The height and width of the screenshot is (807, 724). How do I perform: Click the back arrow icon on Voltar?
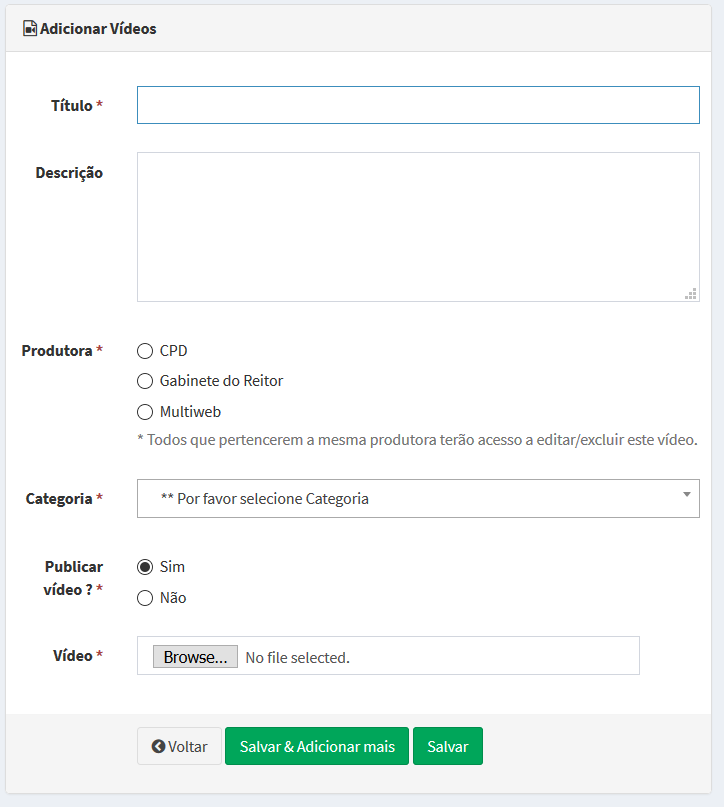point(158,747)
